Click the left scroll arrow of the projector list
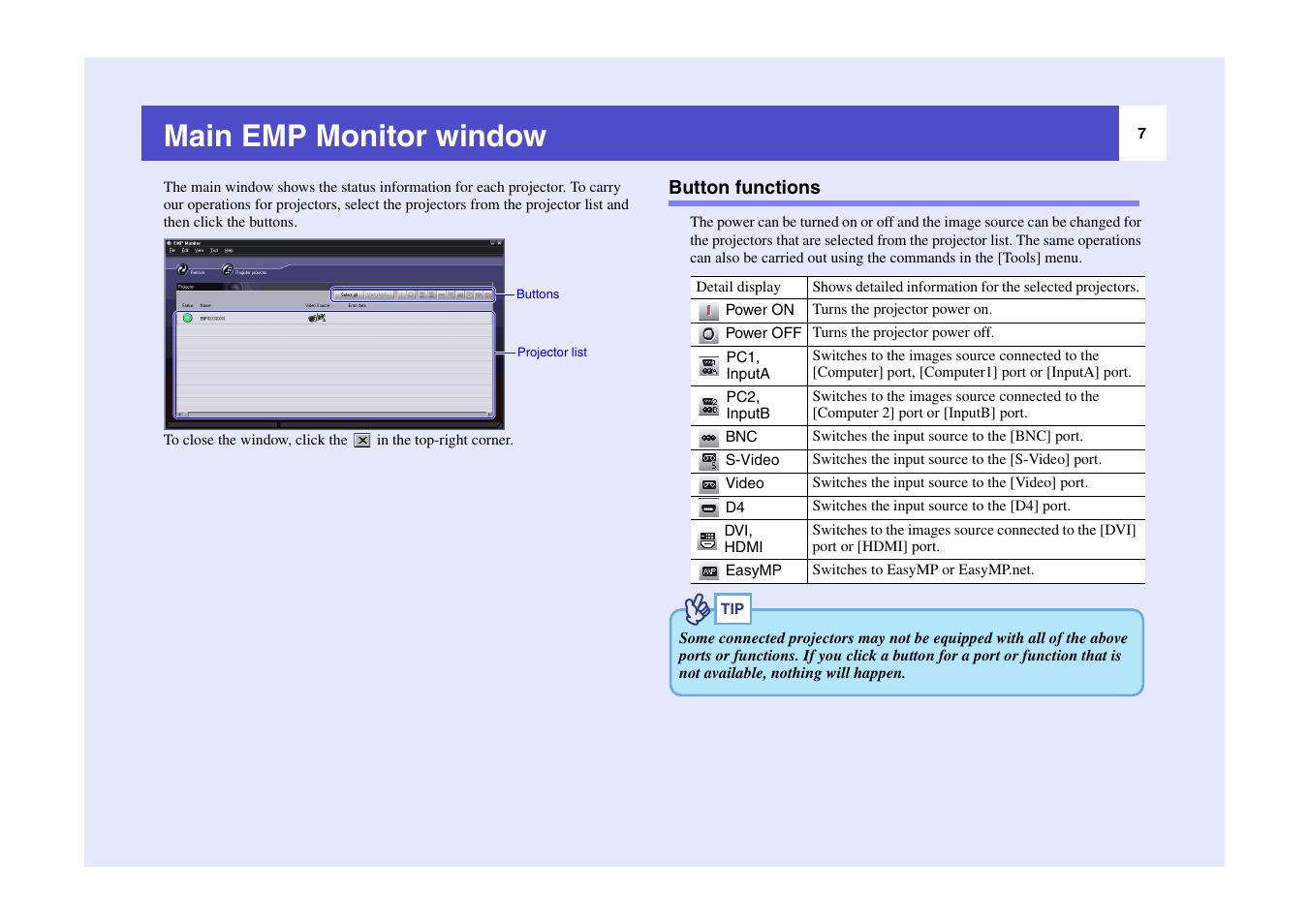This screenshot has height=924, width=1309. 179,415
